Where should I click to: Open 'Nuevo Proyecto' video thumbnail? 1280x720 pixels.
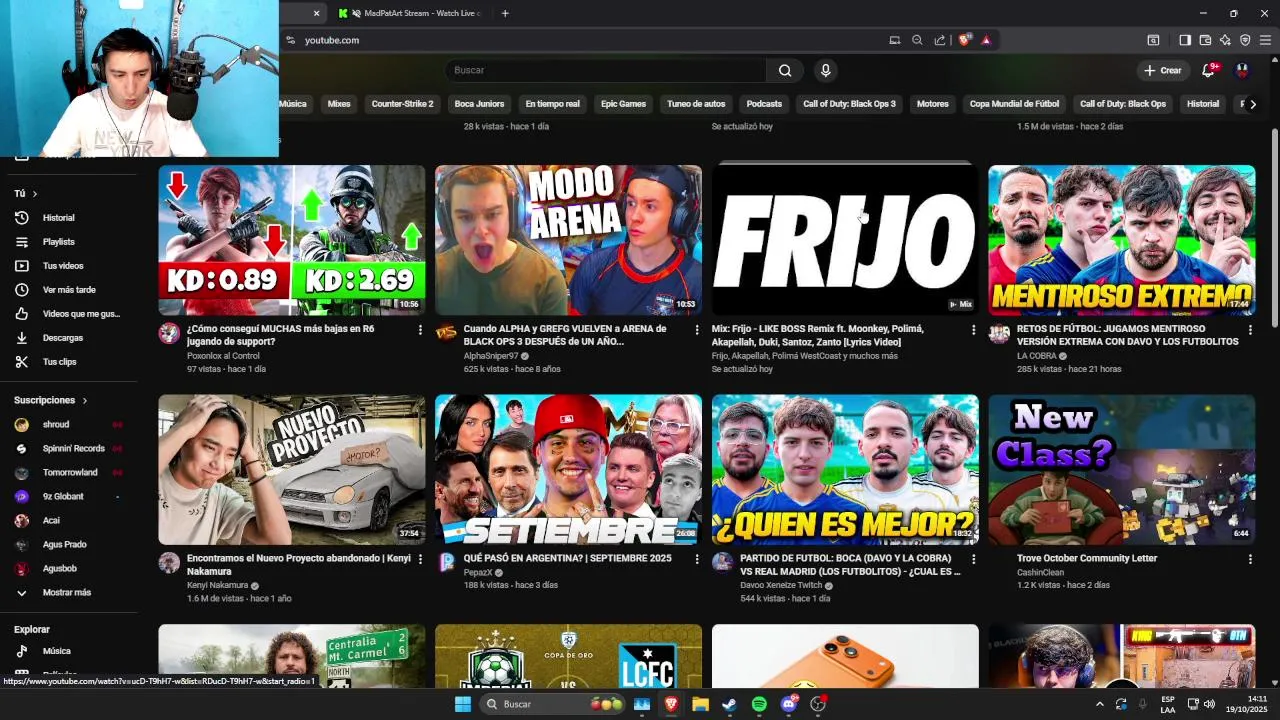pyautogui.click(x=292, y=470)
